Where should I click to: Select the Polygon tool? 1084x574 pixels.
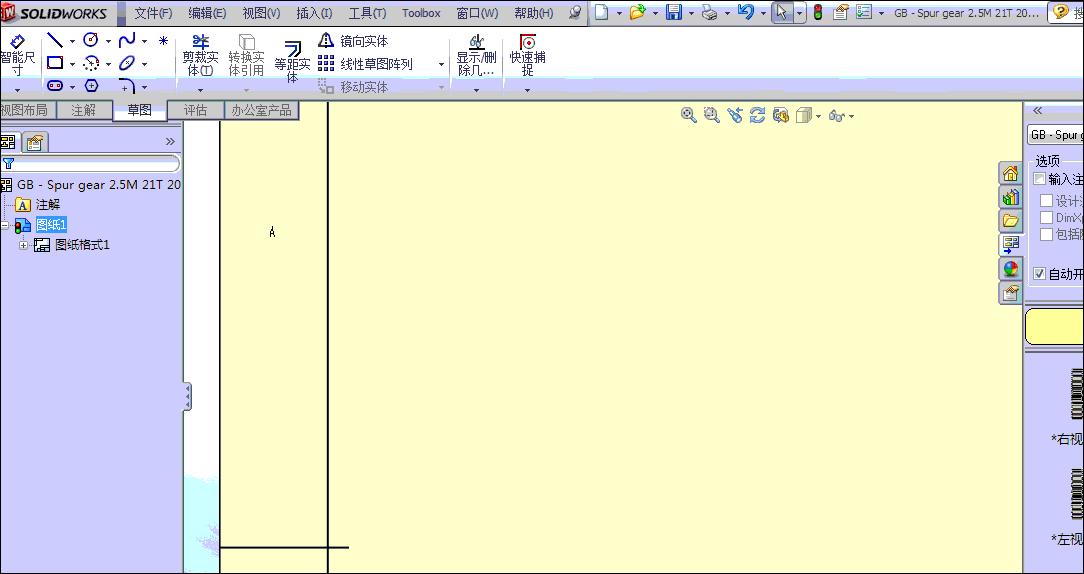[91, 86]
